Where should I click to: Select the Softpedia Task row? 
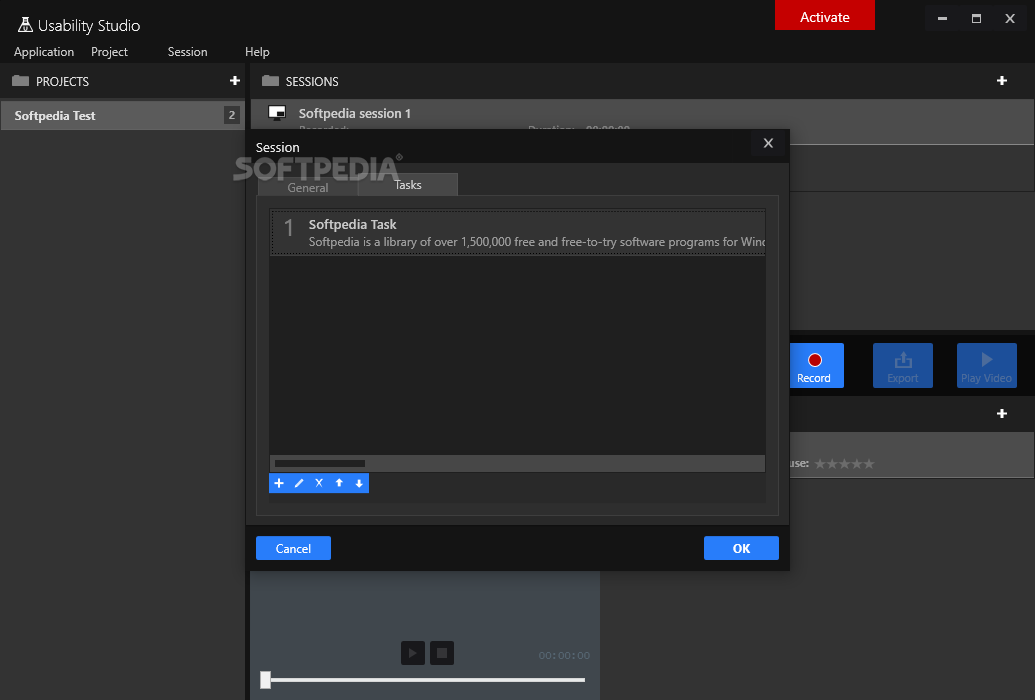point(518,232)
